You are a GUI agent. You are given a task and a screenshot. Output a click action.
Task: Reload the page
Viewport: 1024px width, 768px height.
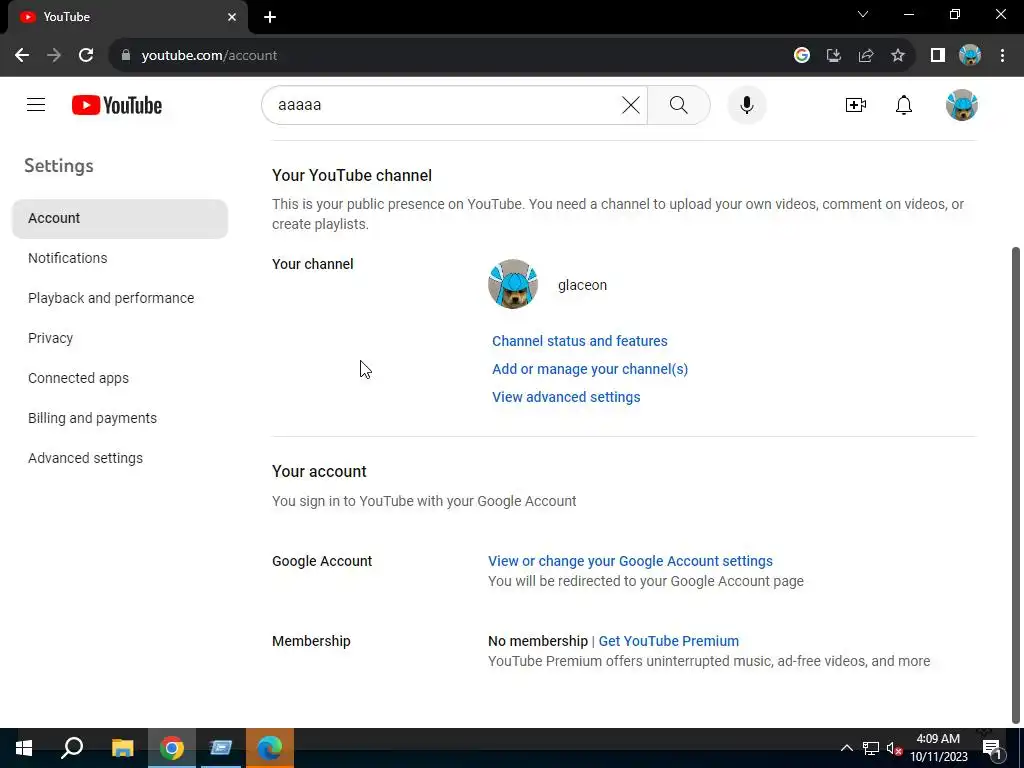[86, 56]
